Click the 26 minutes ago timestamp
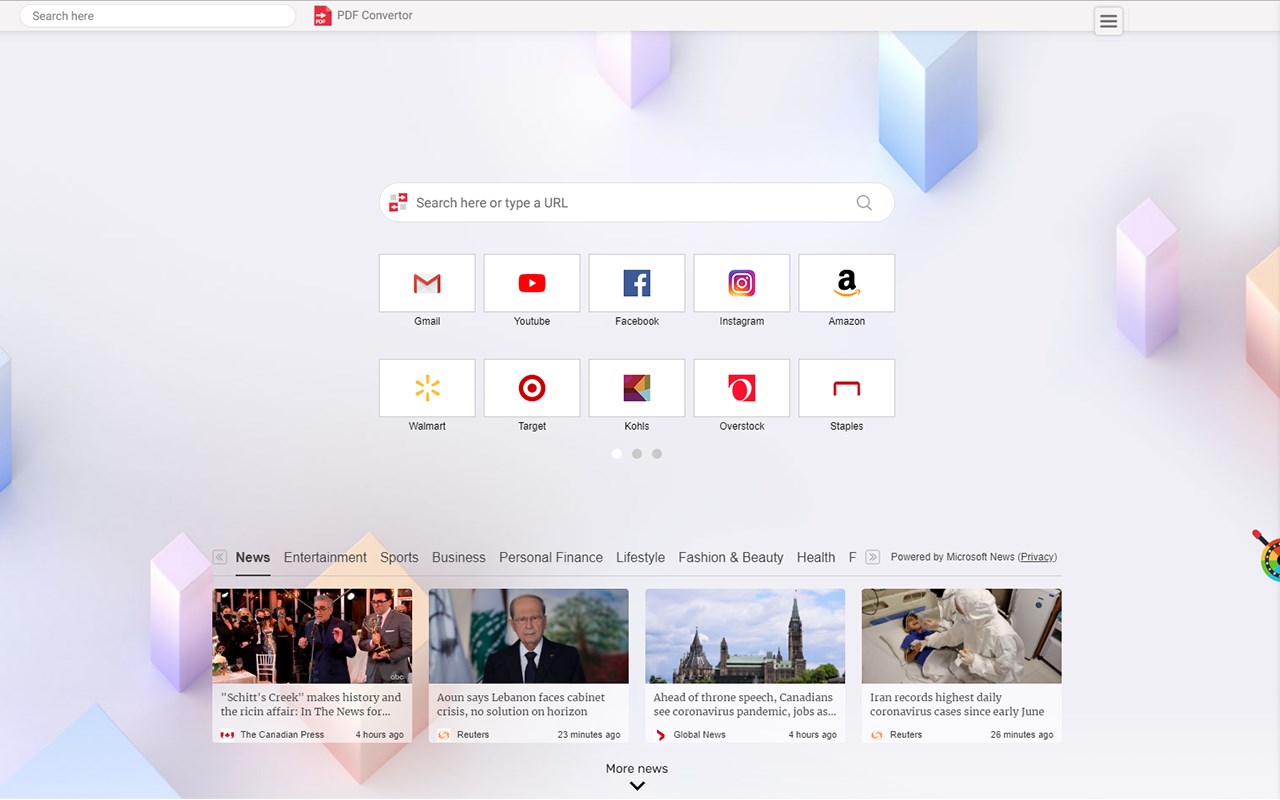This screenshot has height=800, width=1280. (1022, 735)
